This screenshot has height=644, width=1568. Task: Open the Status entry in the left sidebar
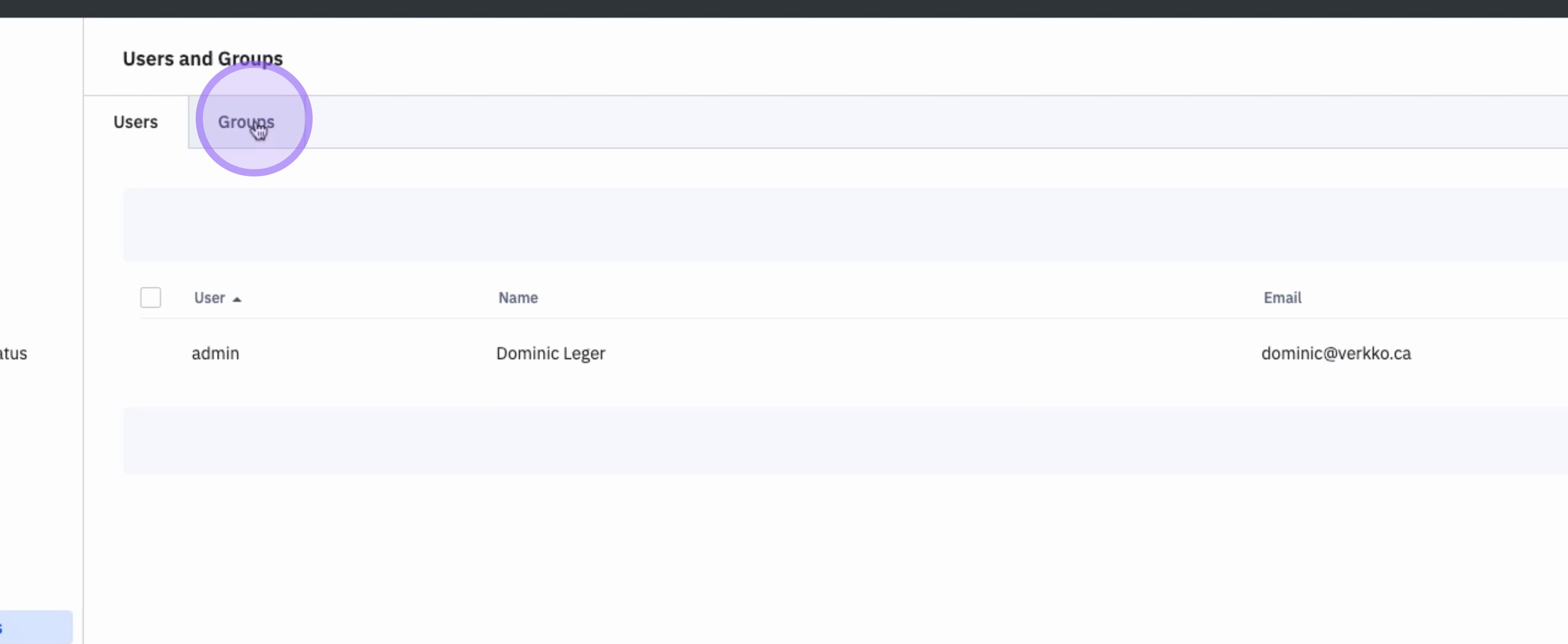(x=13, y=354)
